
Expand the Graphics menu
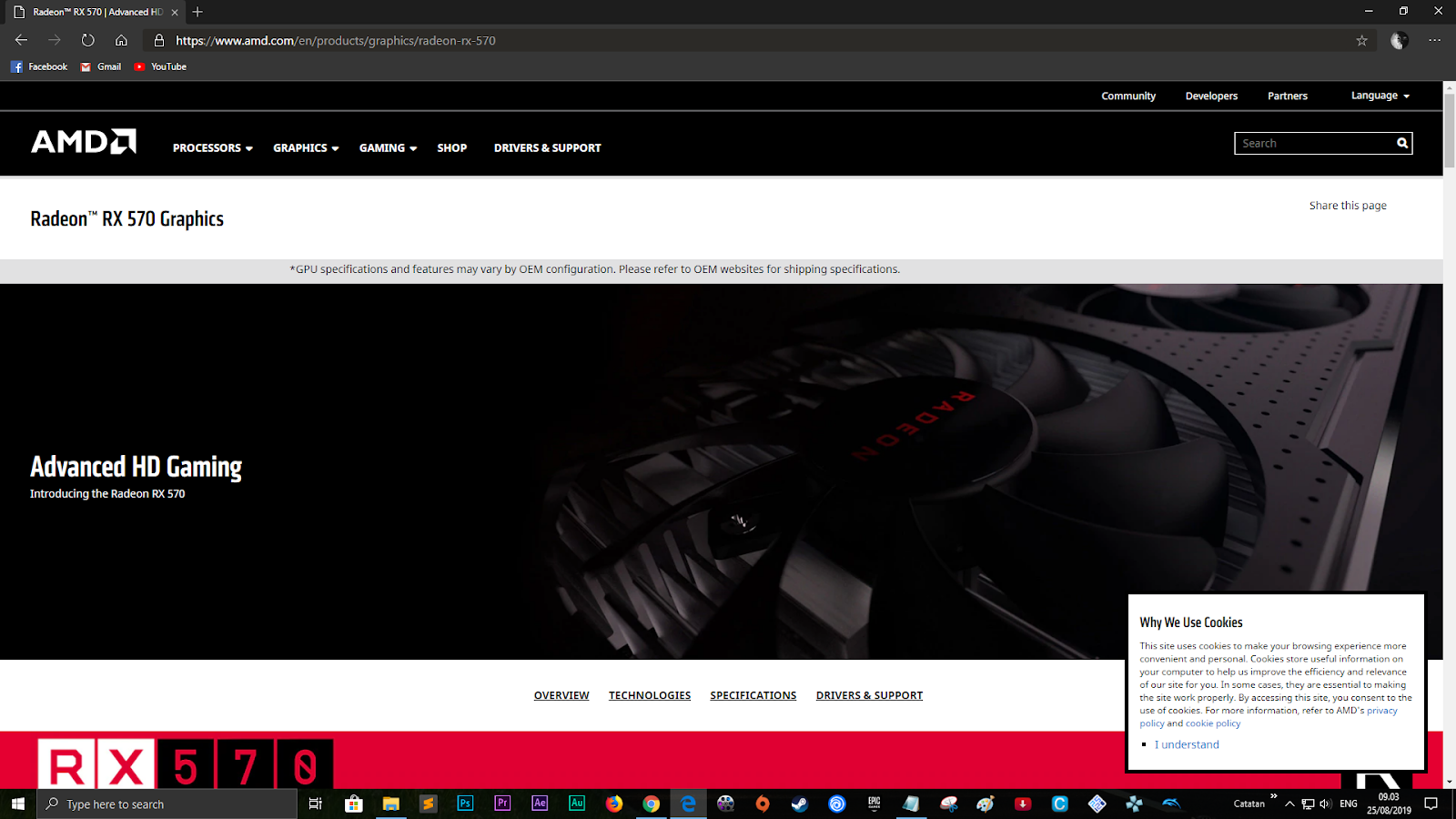click(306, 147)
